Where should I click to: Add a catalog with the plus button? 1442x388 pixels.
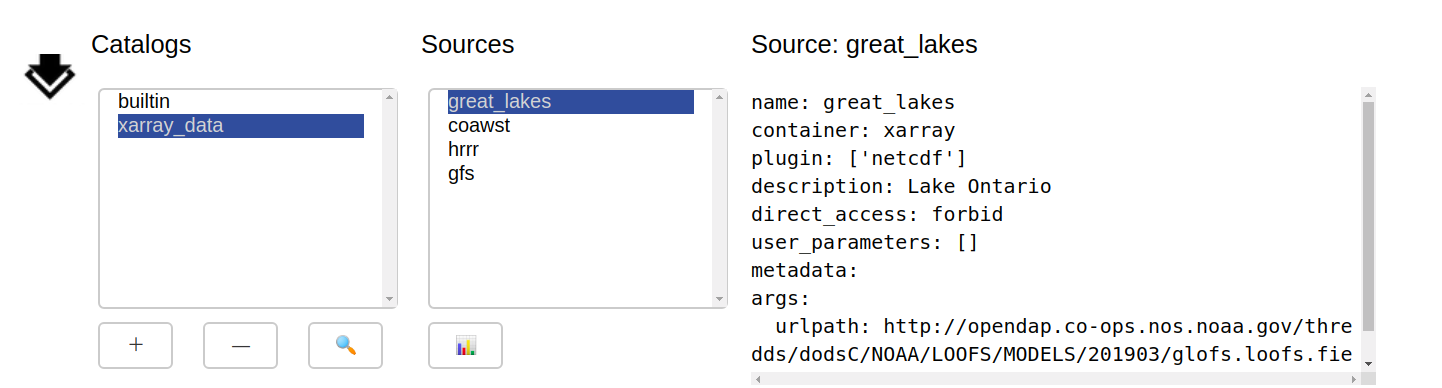click(136, 345)
